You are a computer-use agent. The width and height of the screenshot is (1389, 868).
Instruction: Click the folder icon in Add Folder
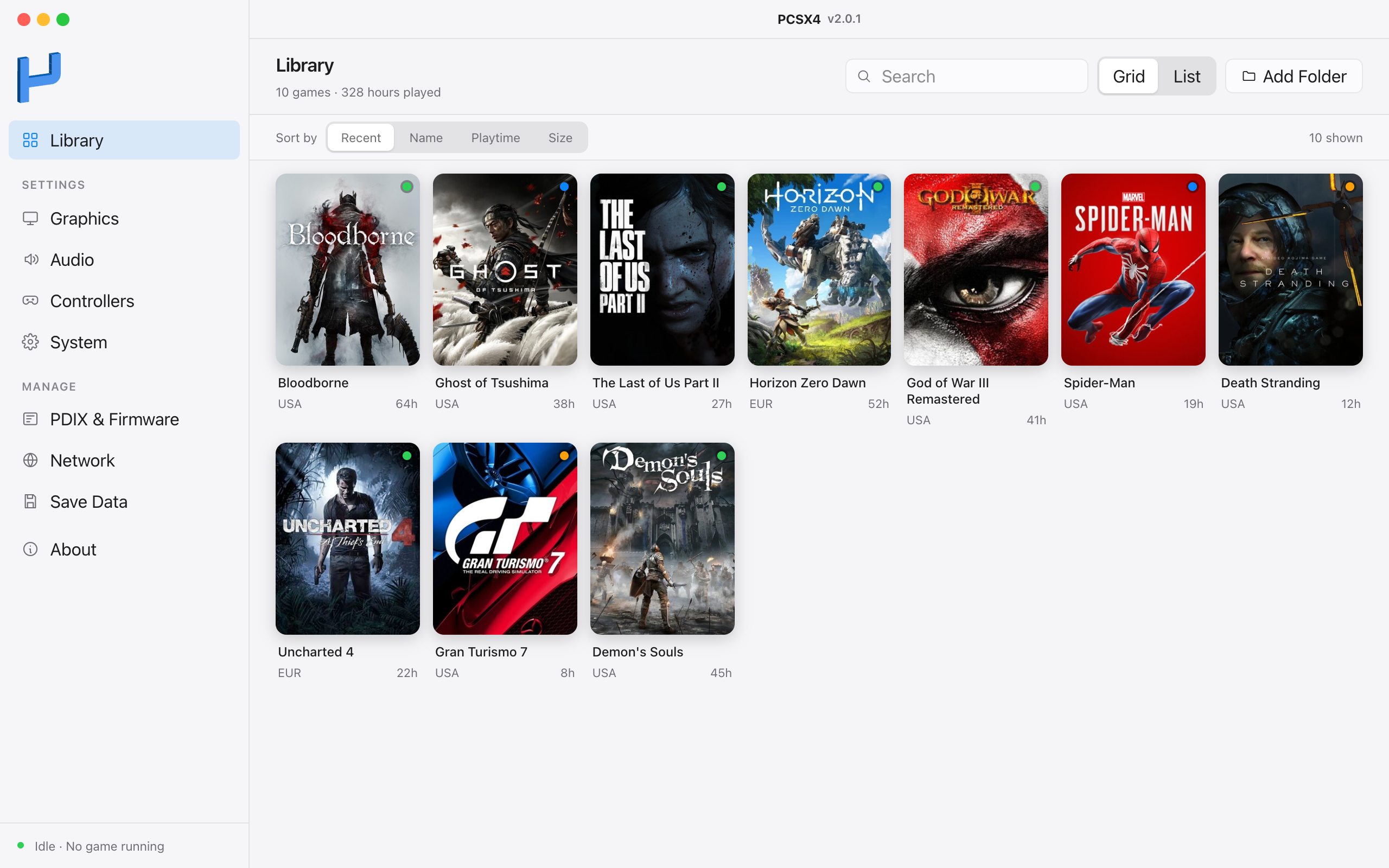(1248, 76)
